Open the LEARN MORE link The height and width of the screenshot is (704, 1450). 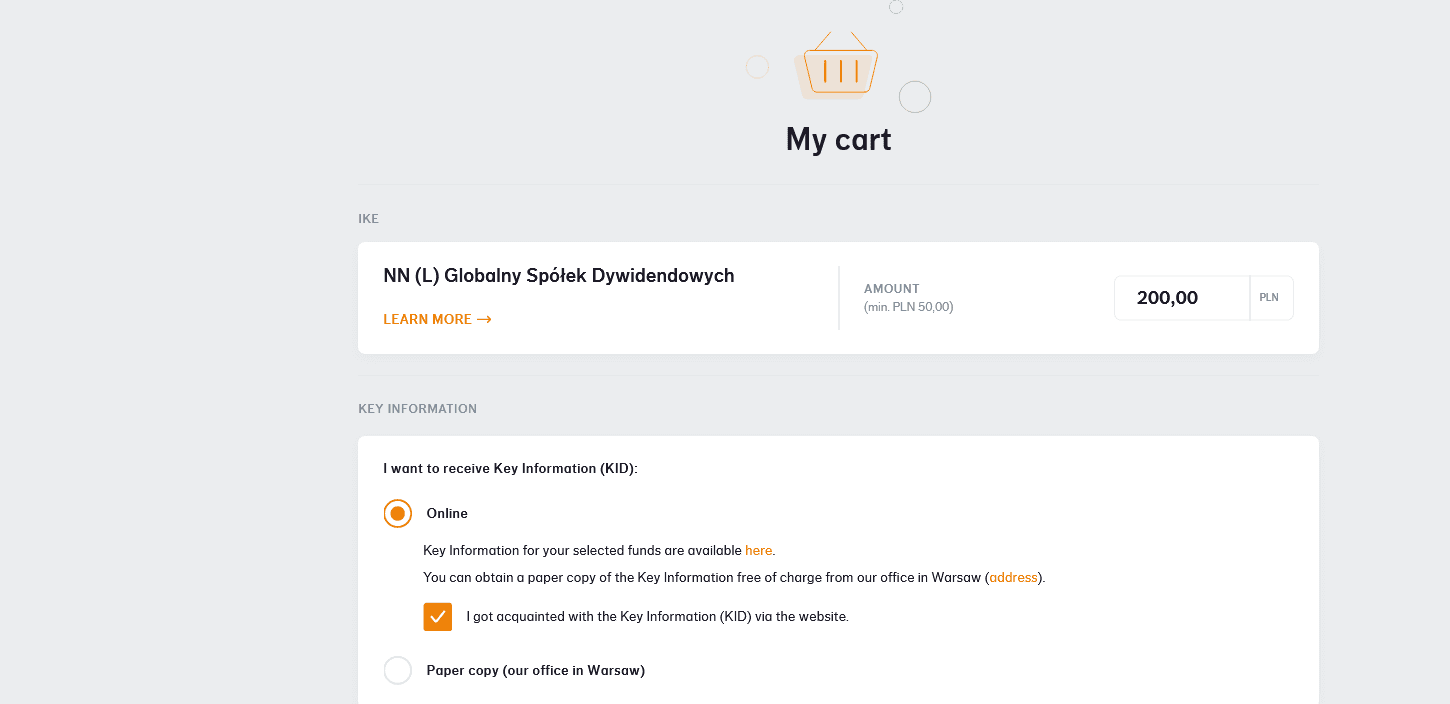428,320
